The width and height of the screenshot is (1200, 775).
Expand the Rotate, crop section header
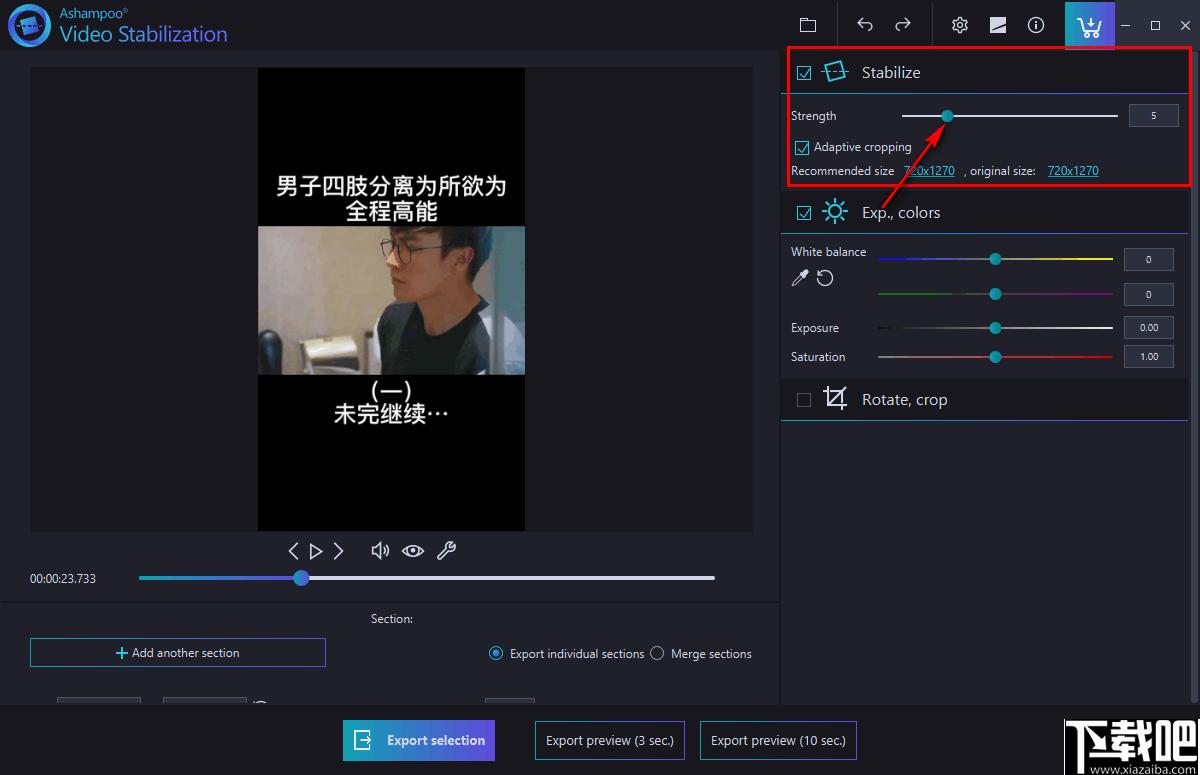point(985,400)
